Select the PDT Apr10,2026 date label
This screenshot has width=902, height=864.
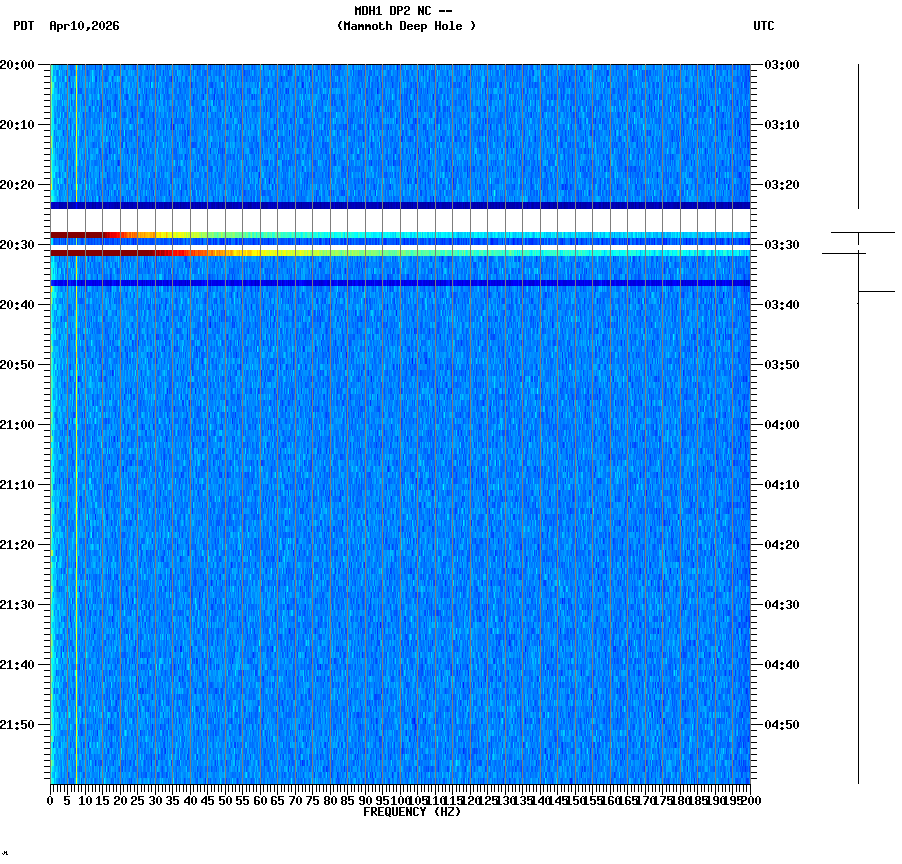(65, 27)
